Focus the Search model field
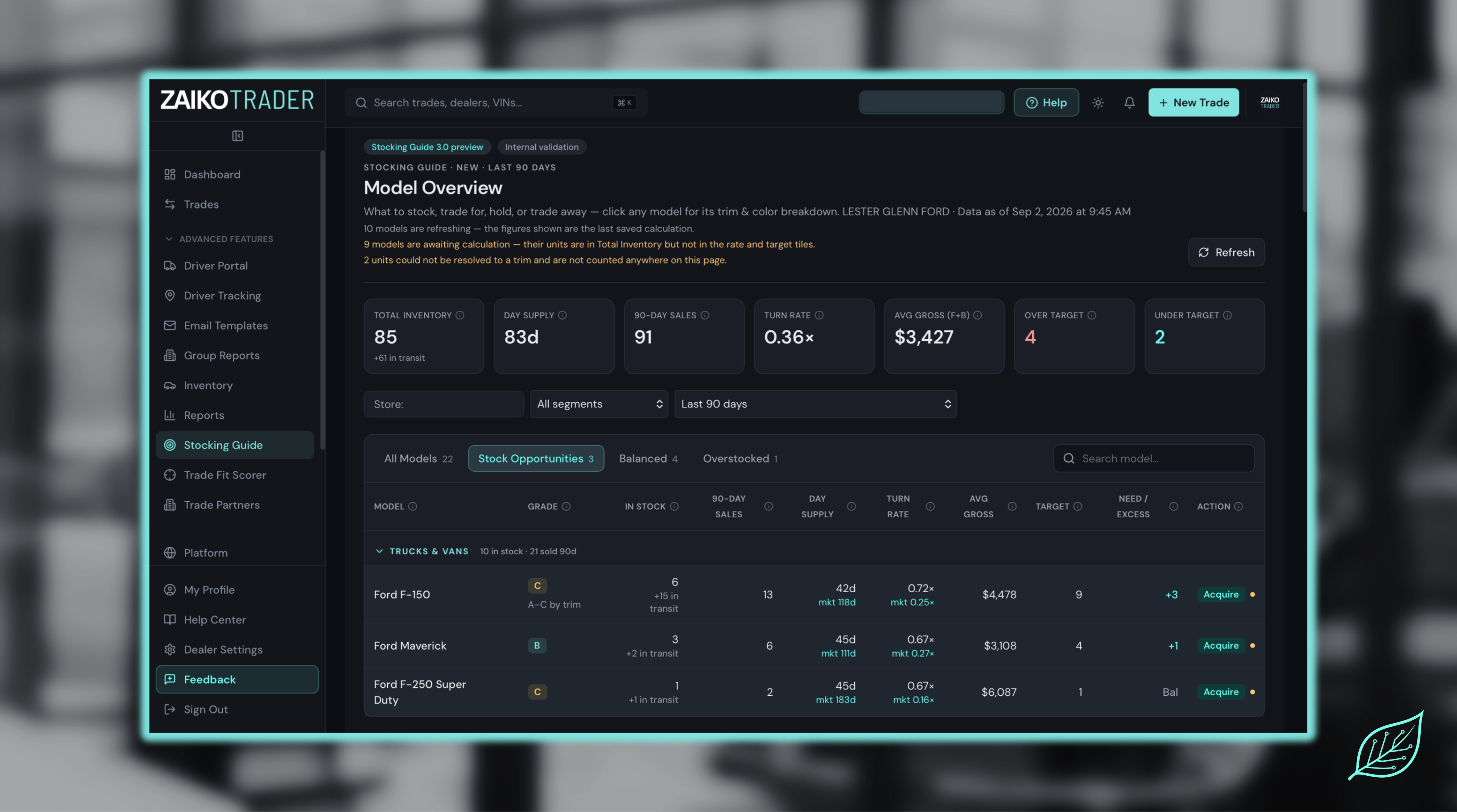 (x=1153, y=458)
